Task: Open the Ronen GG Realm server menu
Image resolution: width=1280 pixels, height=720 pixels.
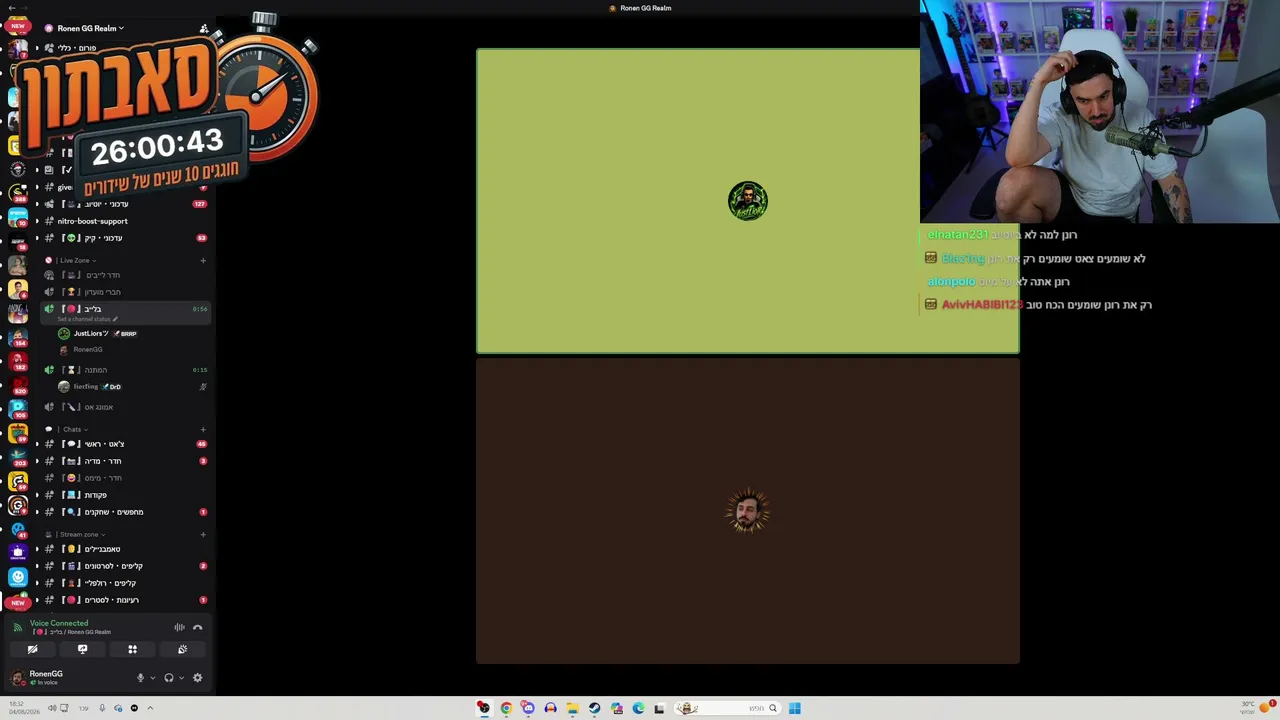Action: tap(90, 28)
